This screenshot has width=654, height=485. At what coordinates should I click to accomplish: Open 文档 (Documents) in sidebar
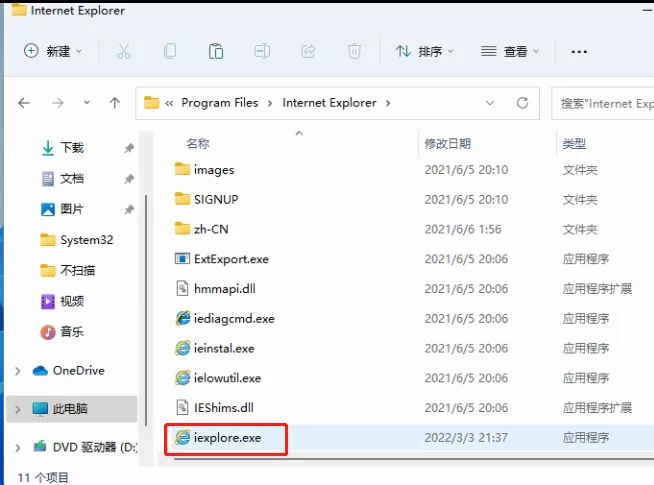point(63,178)
